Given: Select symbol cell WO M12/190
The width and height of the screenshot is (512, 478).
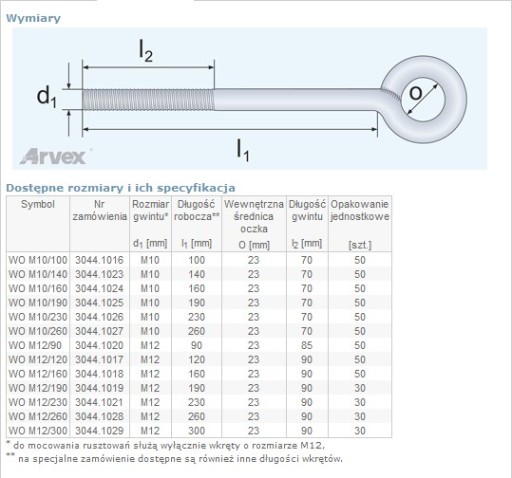Looking at the screenshot, I should click(38, 388).
